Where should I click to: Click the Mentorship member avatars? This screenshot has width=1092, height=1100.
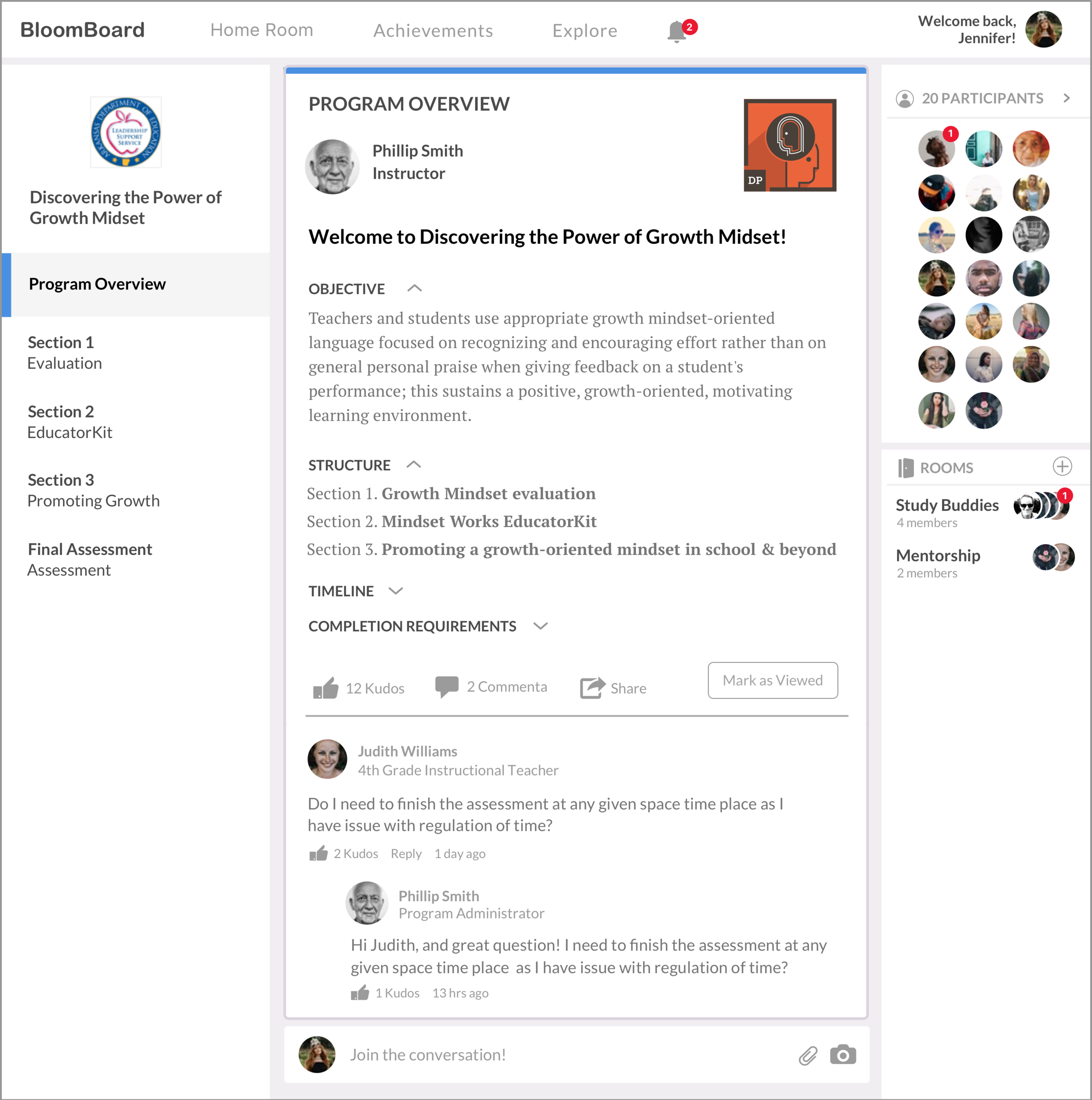1054,557
